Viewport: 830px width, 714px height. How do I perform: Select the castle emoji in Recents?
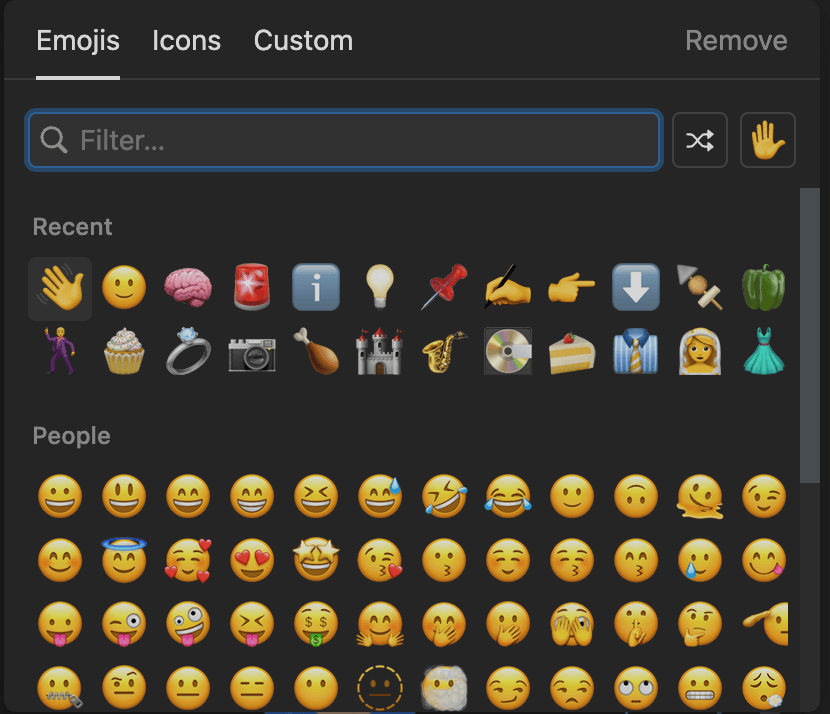coord(380,351)
